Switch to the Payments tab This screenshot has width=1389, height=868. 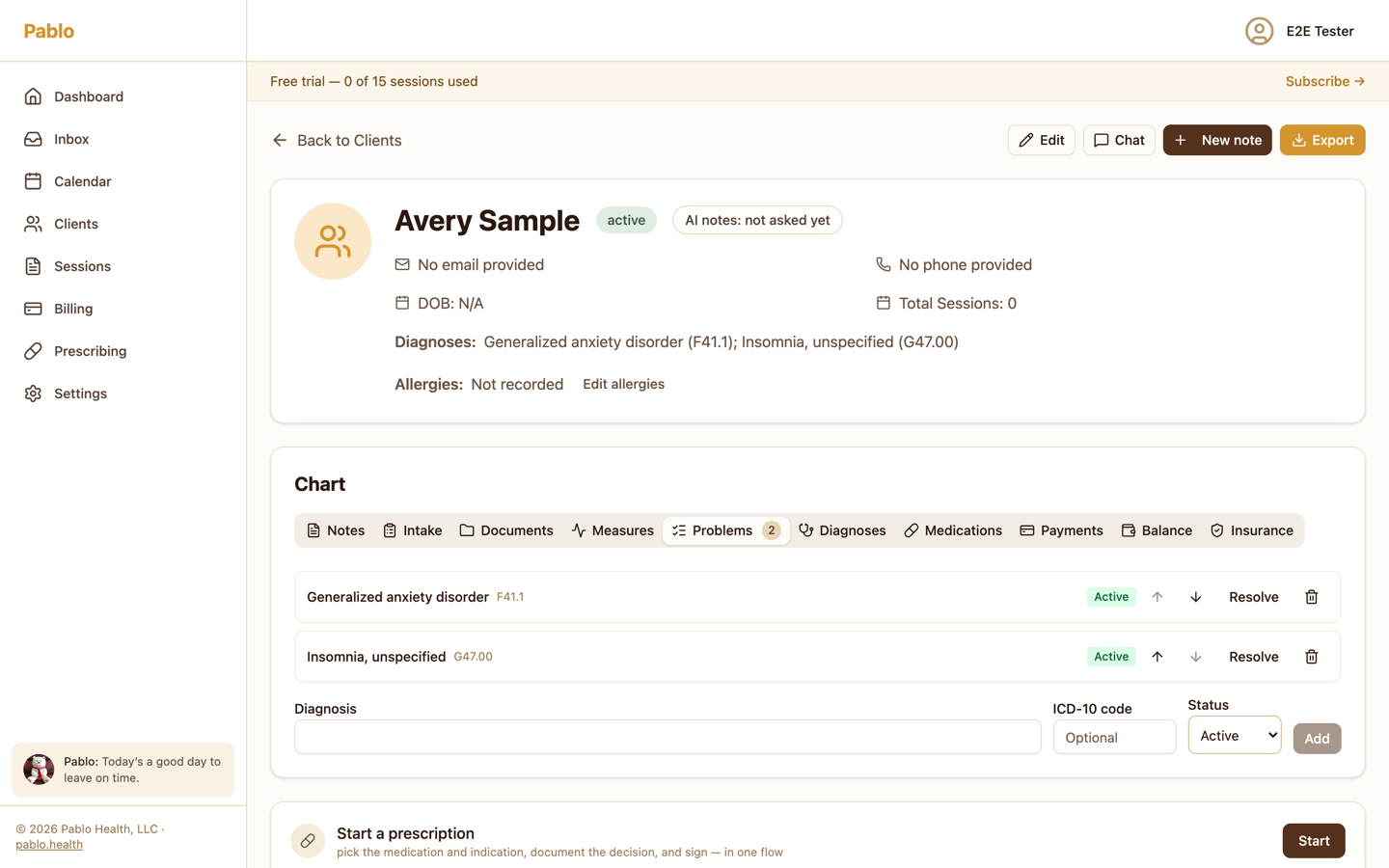pos(1061,530)
